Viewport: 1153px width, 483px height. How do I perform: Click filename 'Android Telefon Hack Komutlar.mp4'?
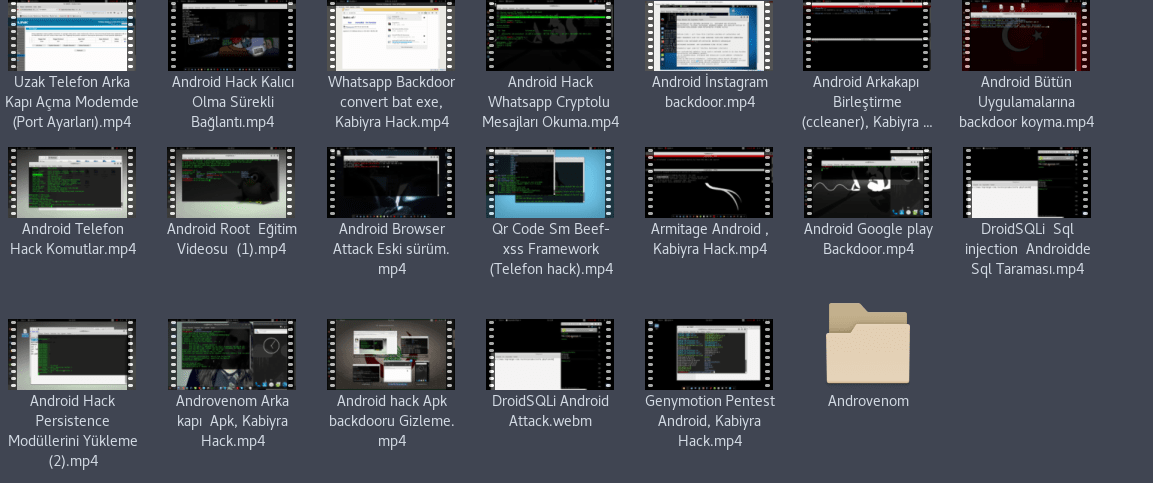[73, 239]
